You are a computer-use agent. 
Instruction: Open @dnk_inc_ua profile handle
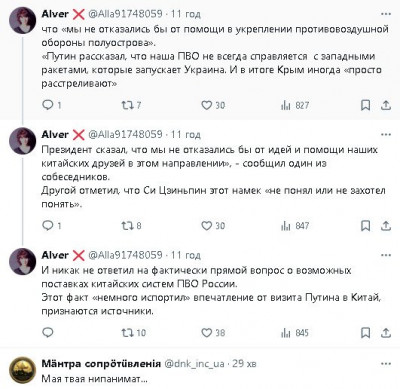click(195, 364)
